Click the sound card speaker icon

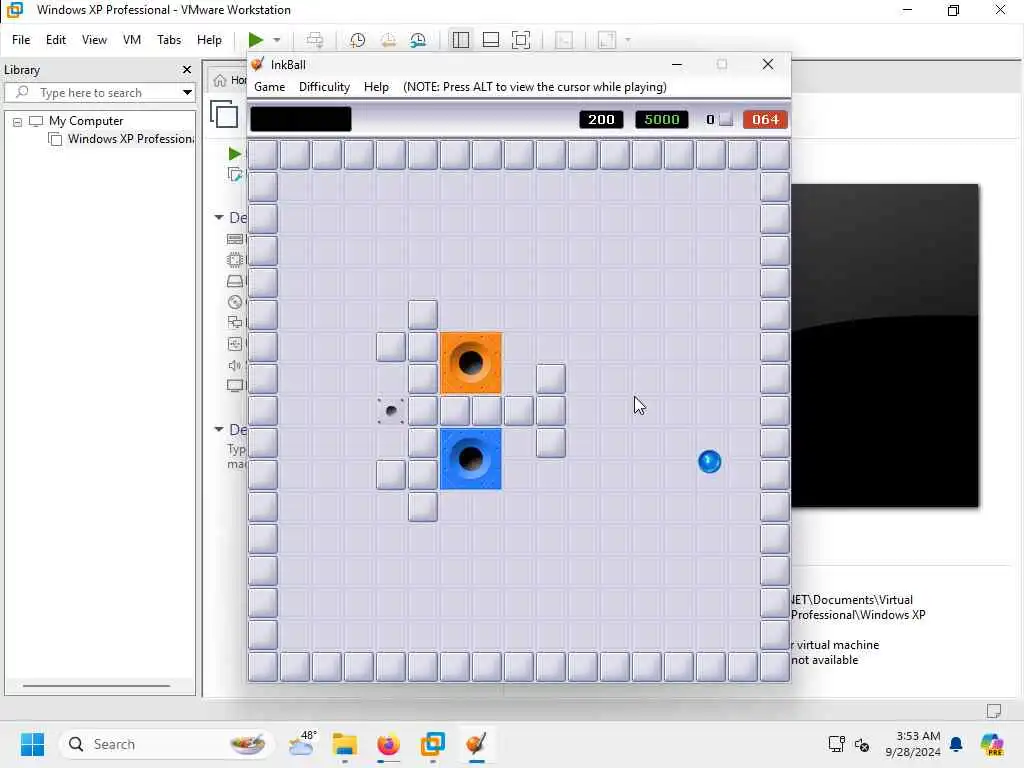pos(235,365)
